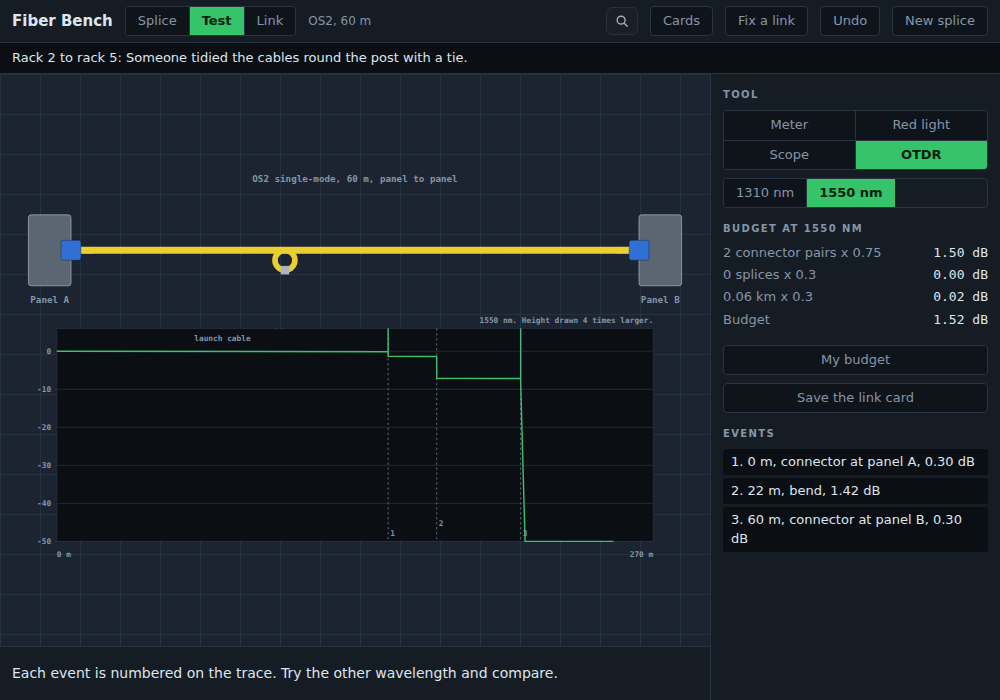The height and width of the screenshot is (700, 1000).
Task: Select the Red light tool
Action: click(922, 125)
